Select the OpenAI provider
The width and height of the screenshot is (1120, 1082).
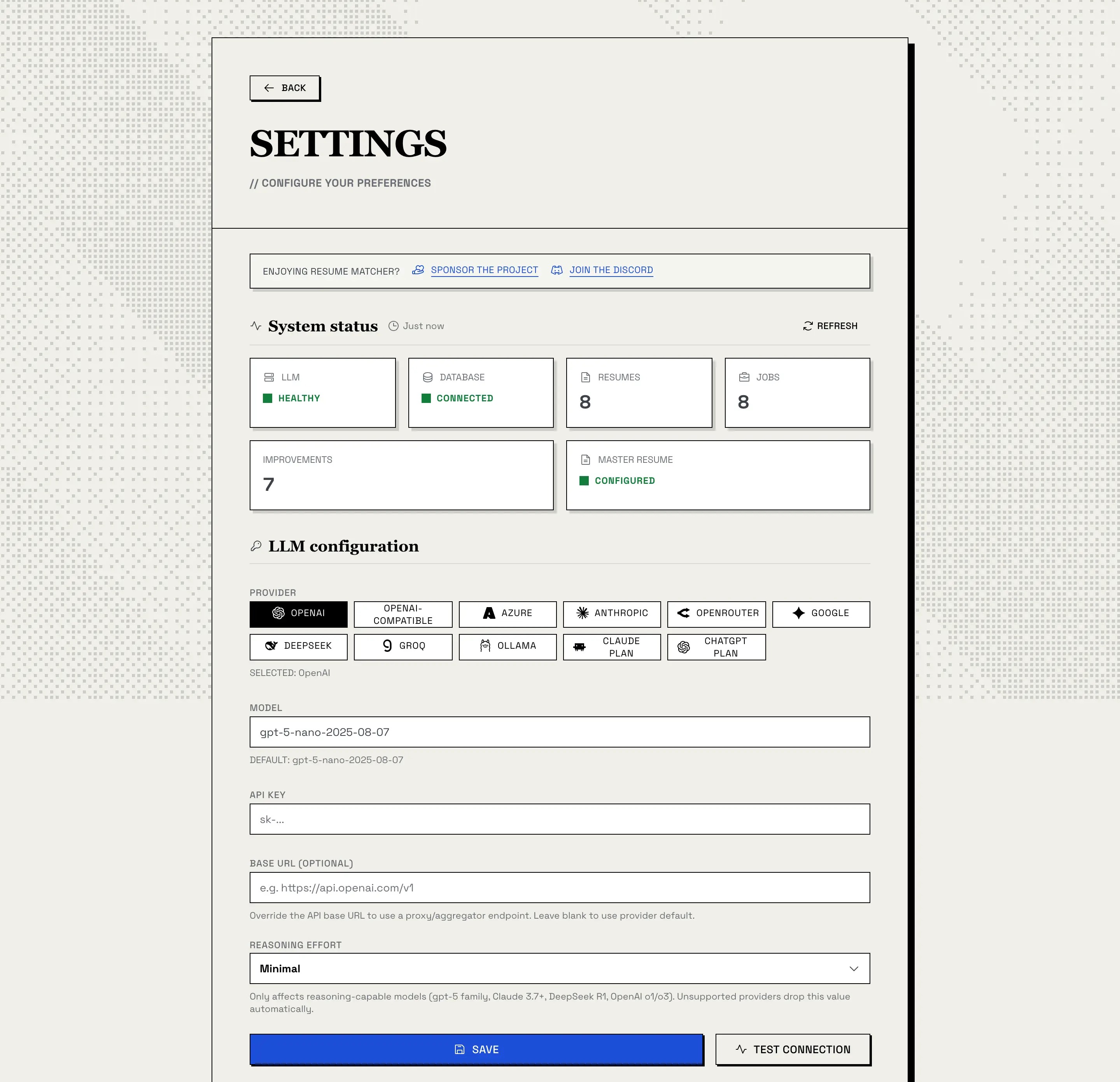(x=298, y=614)
